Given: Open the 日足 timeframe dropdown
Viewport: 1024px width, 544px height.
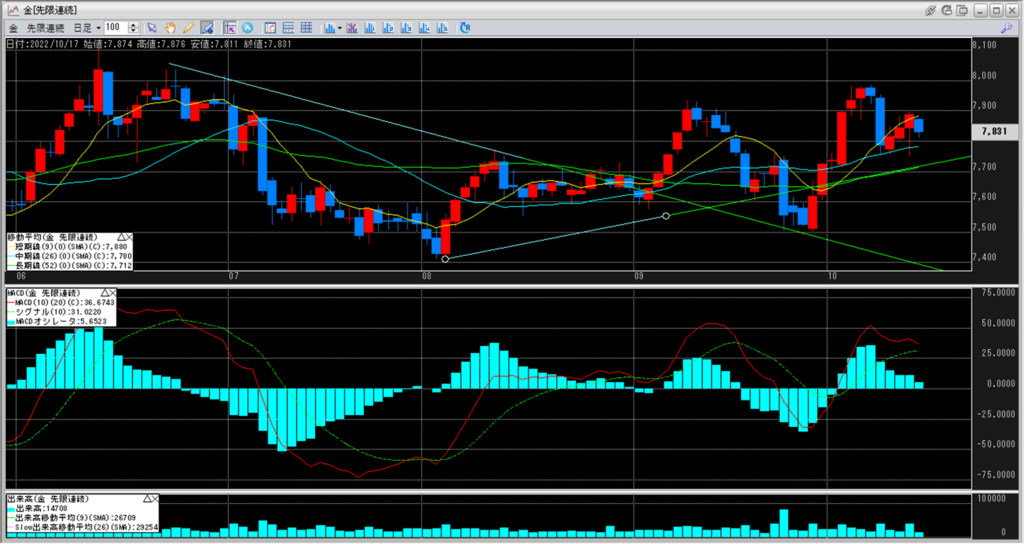Looking at the screenshot, I should coord(87,28).
